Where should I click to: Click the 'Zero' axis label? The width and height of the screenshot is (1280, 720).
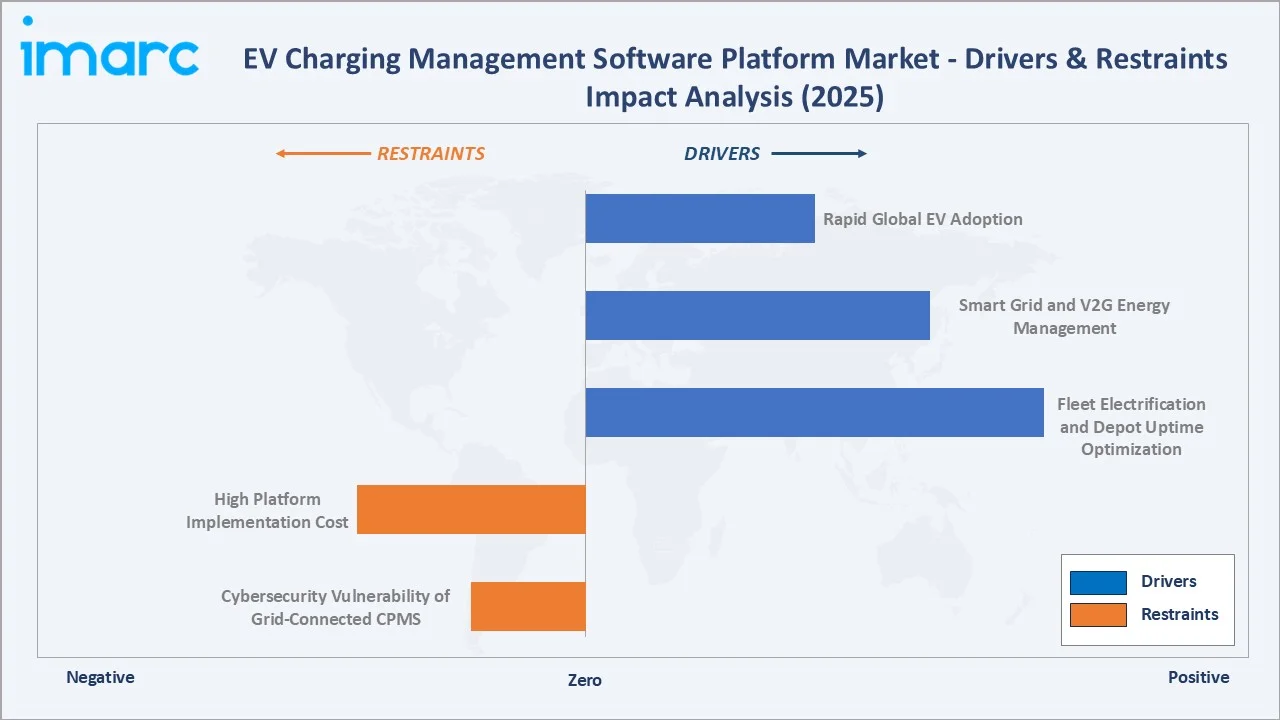[585, 680]
